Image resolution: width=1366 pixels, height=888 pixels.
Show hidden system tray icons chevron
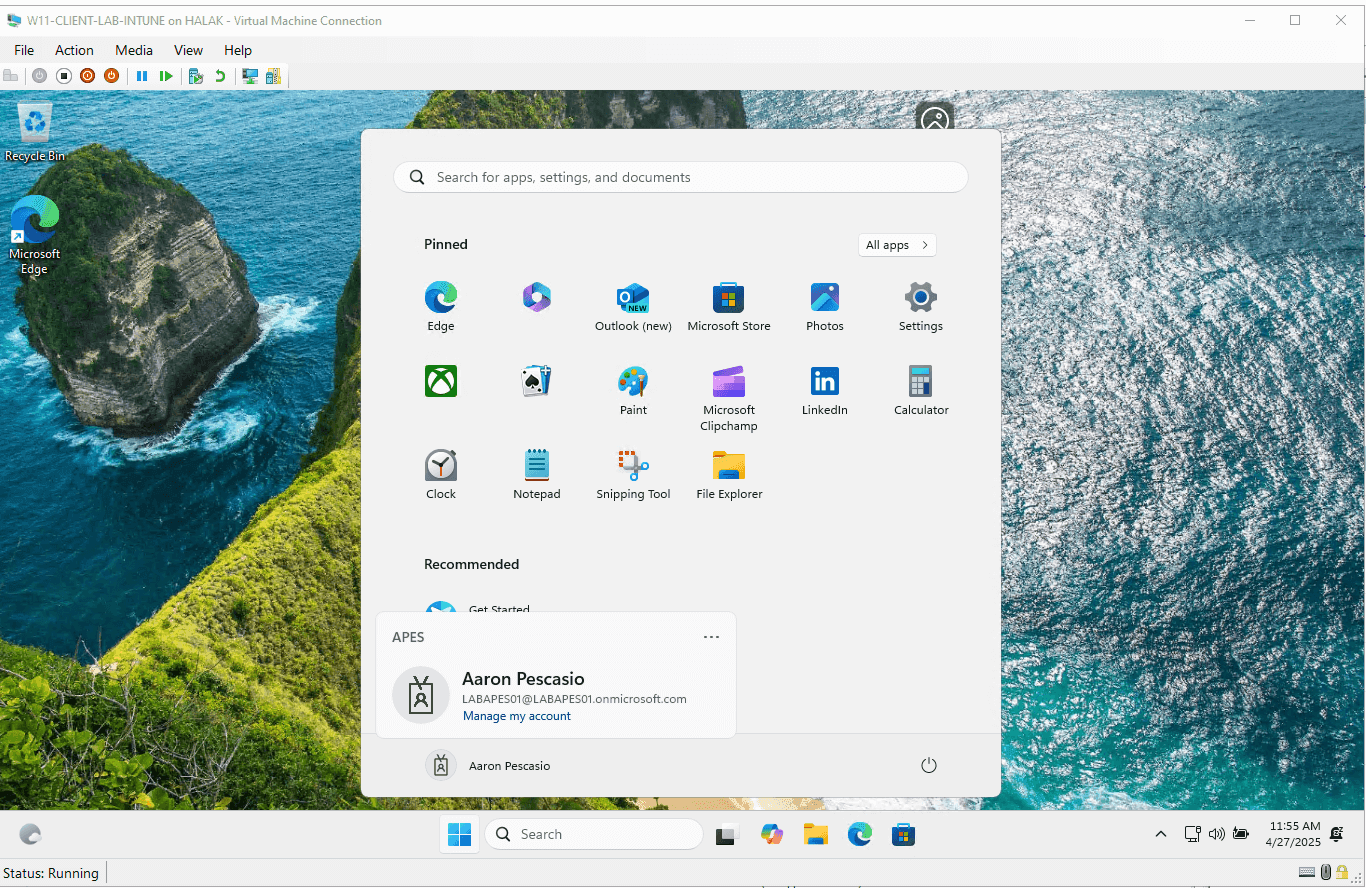(1160, 834)
